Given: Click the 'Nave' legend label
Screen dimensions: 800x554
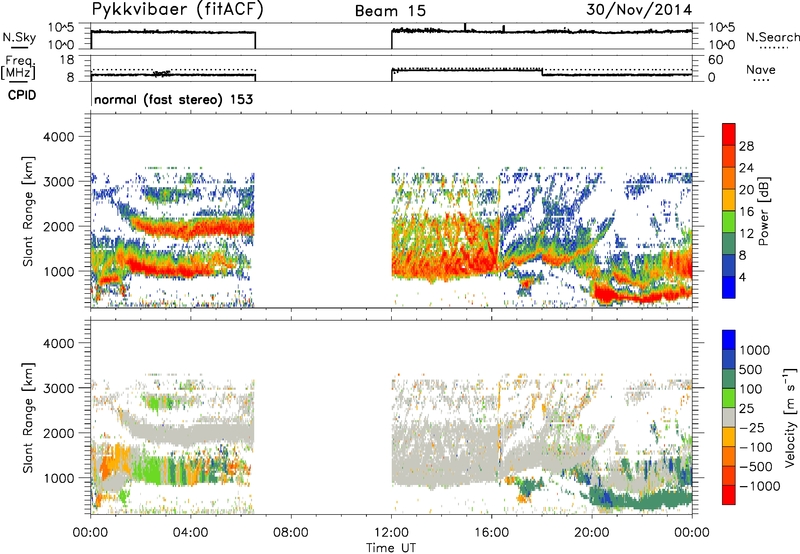Looking at the screenshot, I should [x=760, y=70].
